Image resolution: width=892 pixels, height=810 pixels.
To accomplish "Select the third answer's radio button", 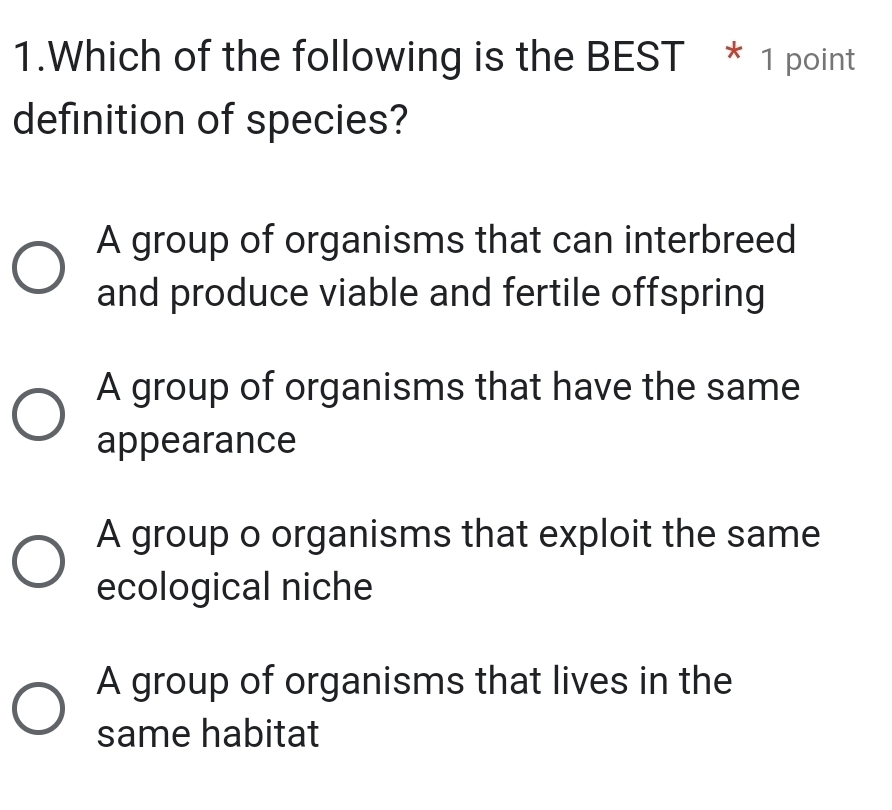I will (37, 561).
